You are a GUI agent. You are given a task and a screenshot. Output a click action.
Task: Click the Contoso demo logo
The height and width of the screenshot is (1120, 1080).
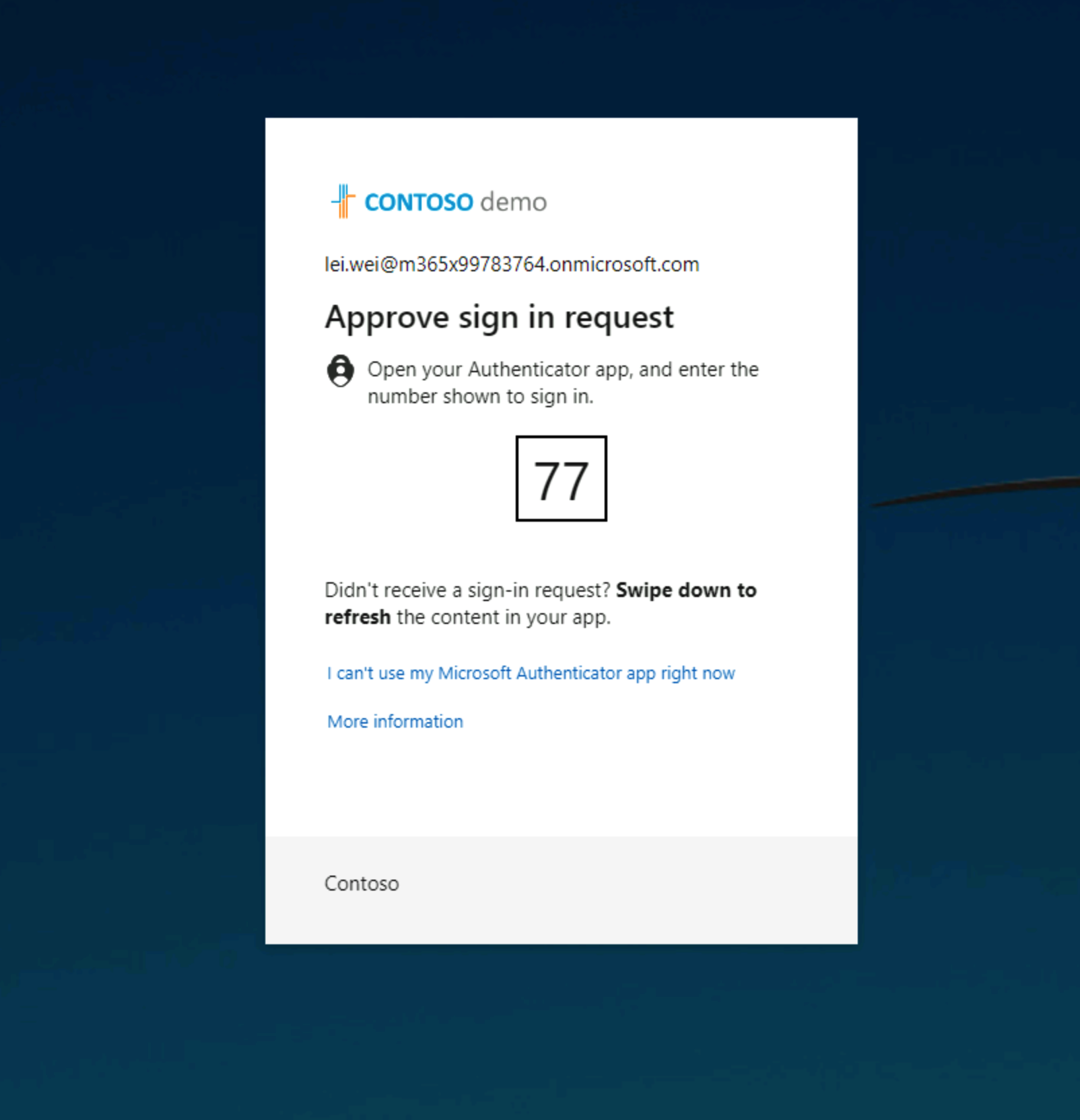tap(438, 201)
